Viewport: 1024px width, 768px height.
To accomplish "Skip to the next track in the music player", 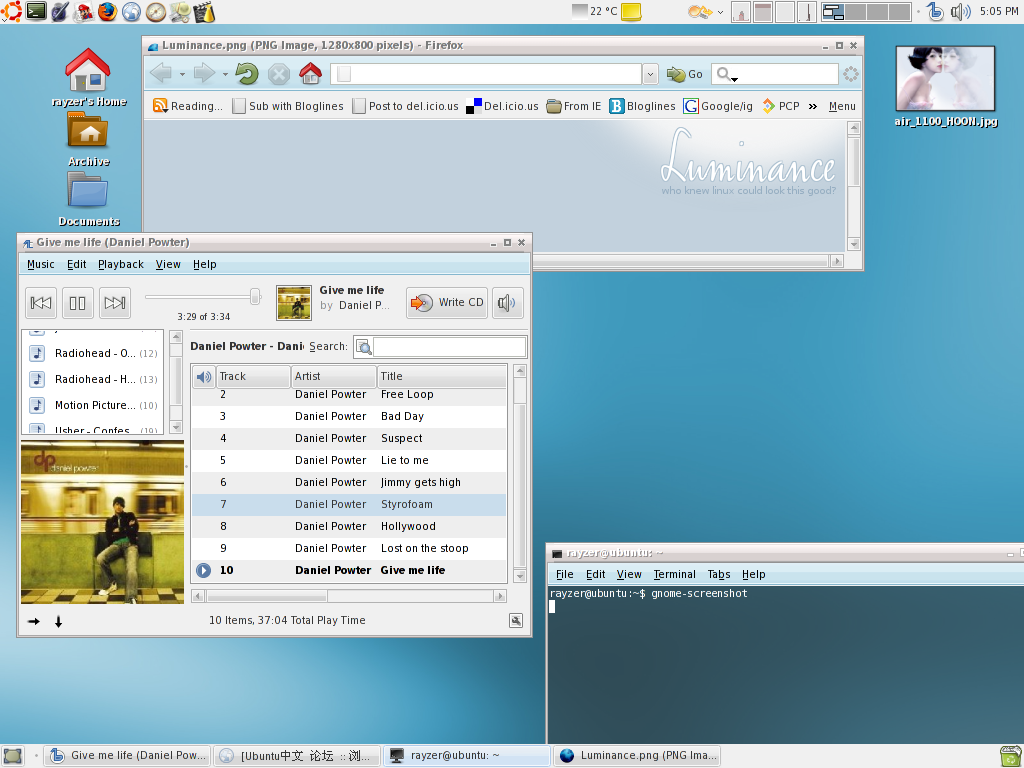I will point(115,303).
